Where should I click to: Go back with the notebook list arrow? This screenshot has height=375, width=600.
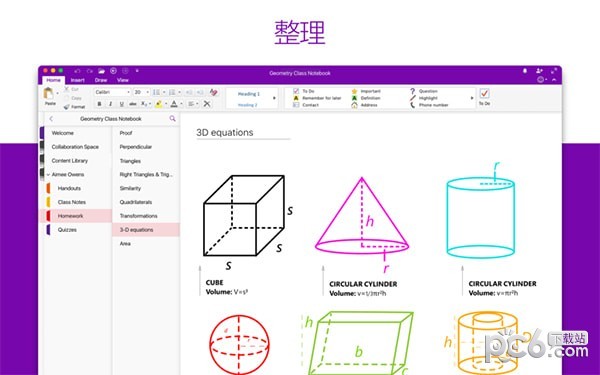pyautogui.click(x=51, y=119)
